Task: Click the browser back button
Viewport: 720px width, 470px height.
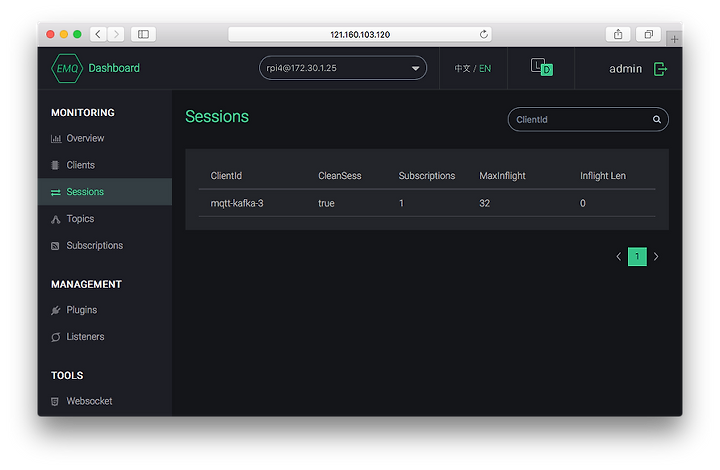Action: (98, 34)
